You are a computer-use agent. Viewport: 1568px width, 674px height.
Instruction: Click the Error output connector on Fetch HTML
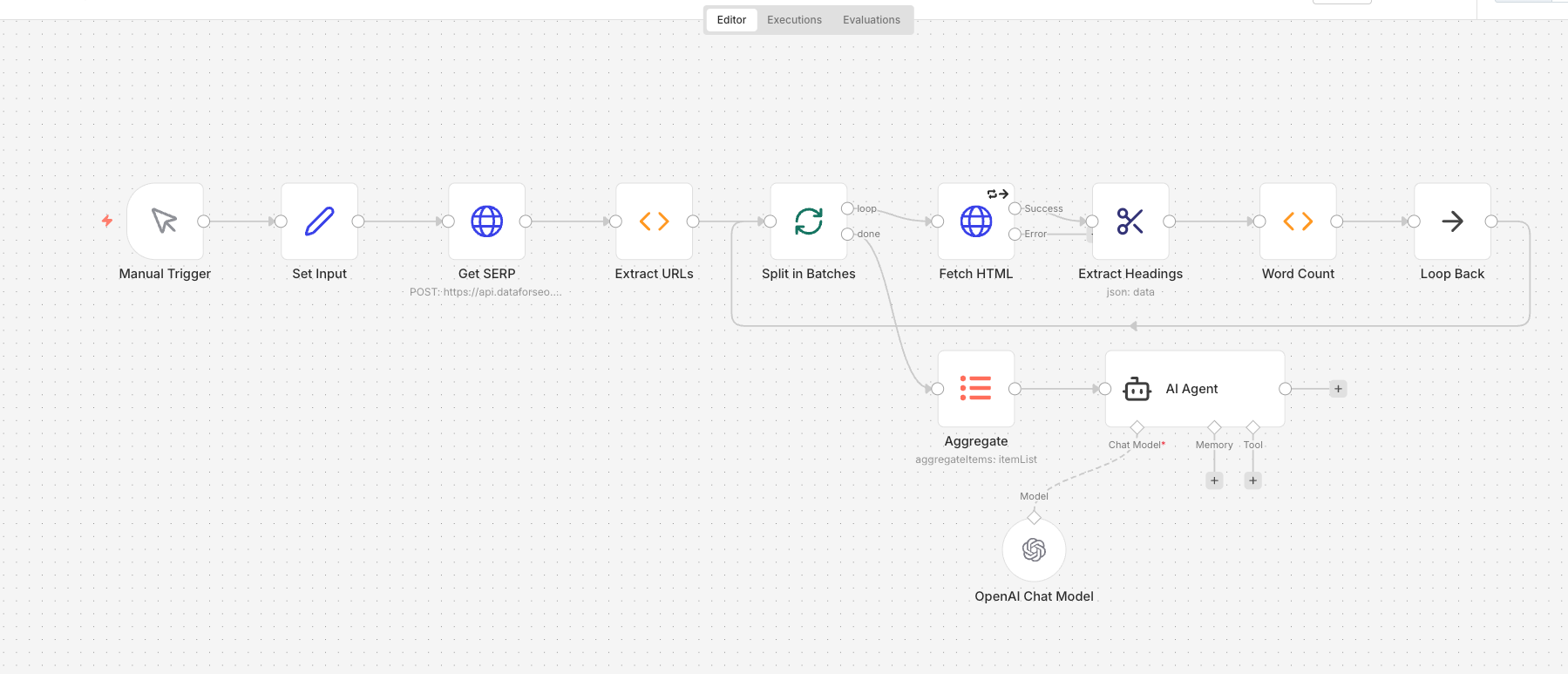1015,235
